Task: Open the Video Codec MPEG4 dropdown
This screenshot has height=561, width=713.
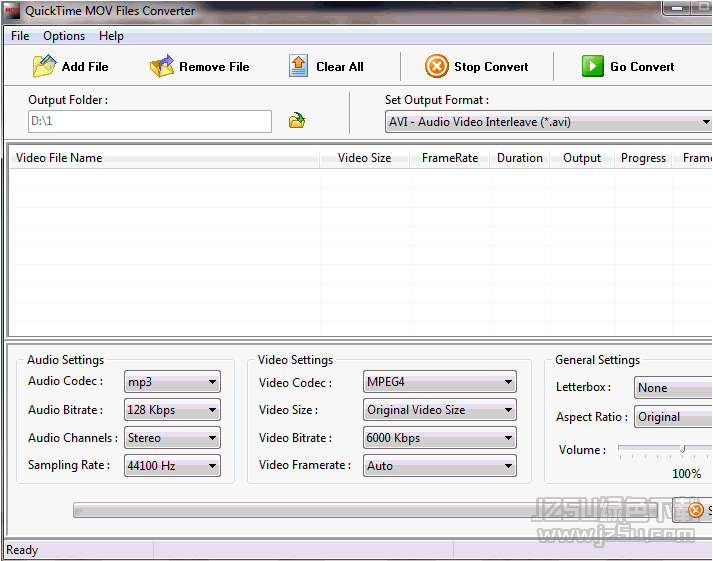Action: (x=440, y=382)
